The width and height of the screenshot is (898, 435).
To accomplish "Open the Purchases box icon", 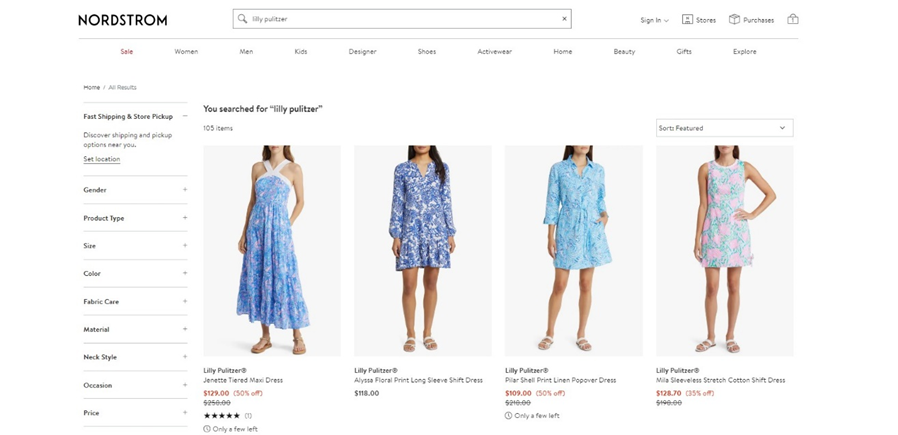I will coord(734,19).
